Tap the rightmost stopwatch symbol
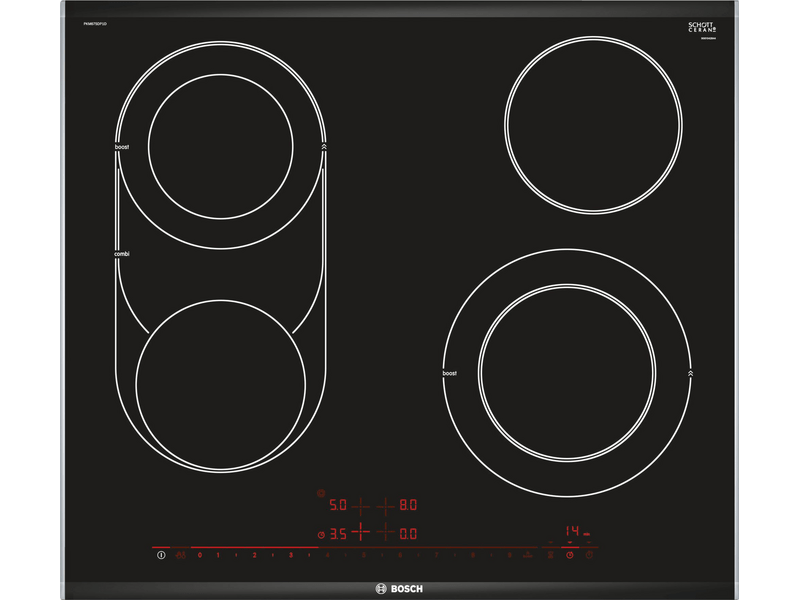 (x=590, y=554)
